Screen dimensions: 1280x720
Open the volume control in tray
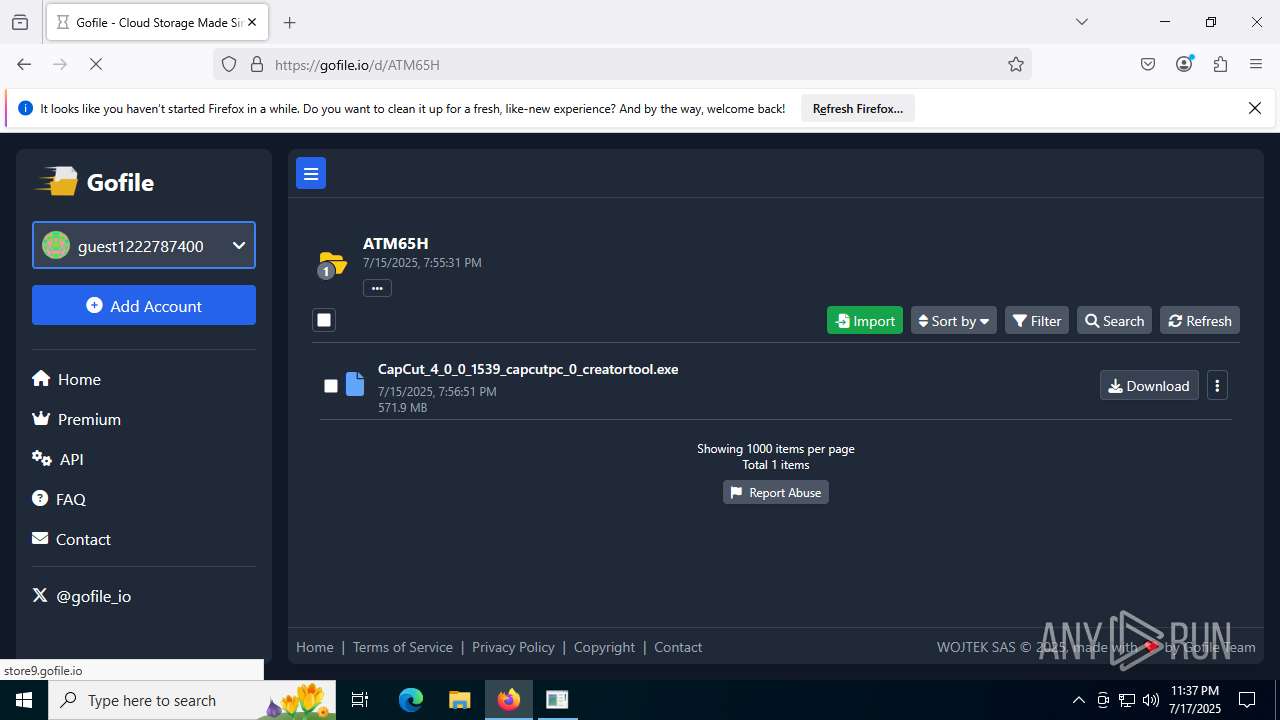[x=1151, y=700]
